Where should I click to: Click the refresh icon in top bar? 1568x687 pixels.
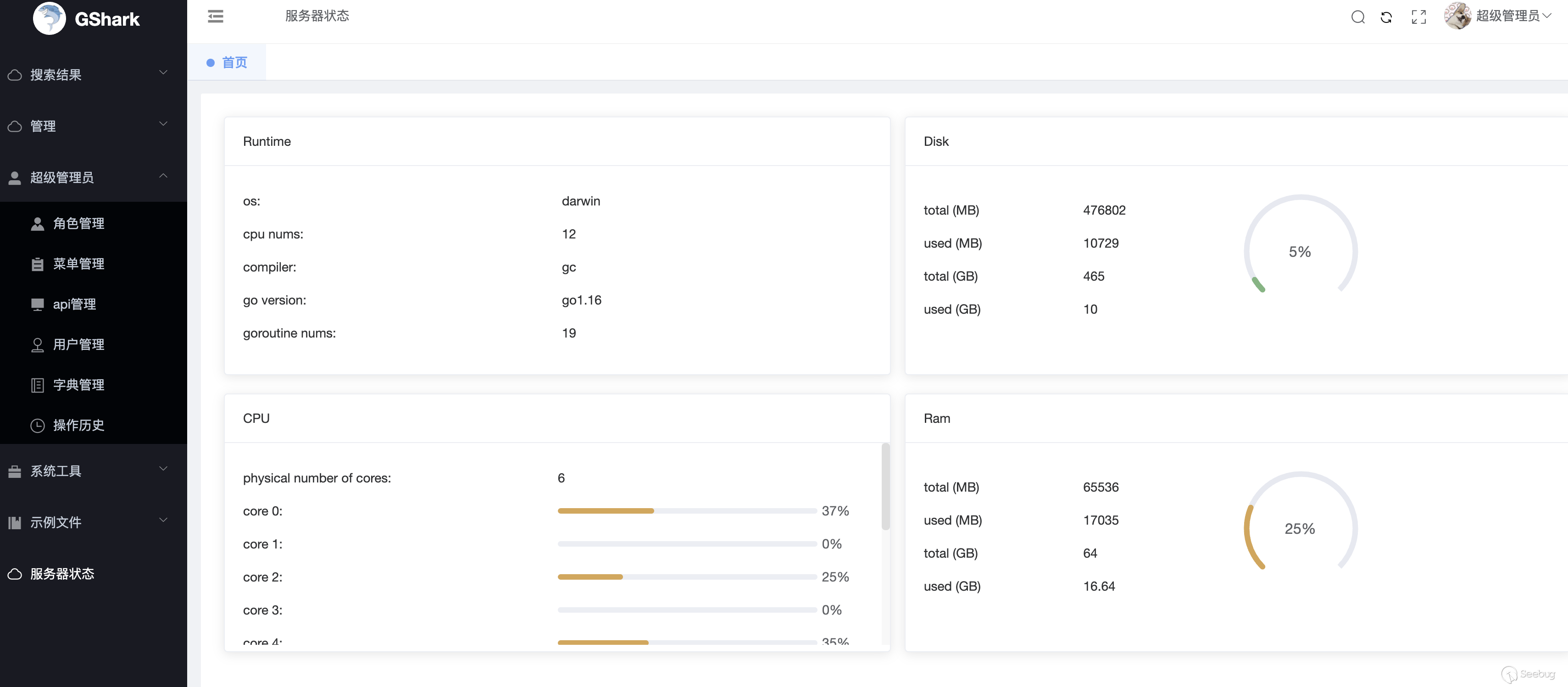[1387, 16]
